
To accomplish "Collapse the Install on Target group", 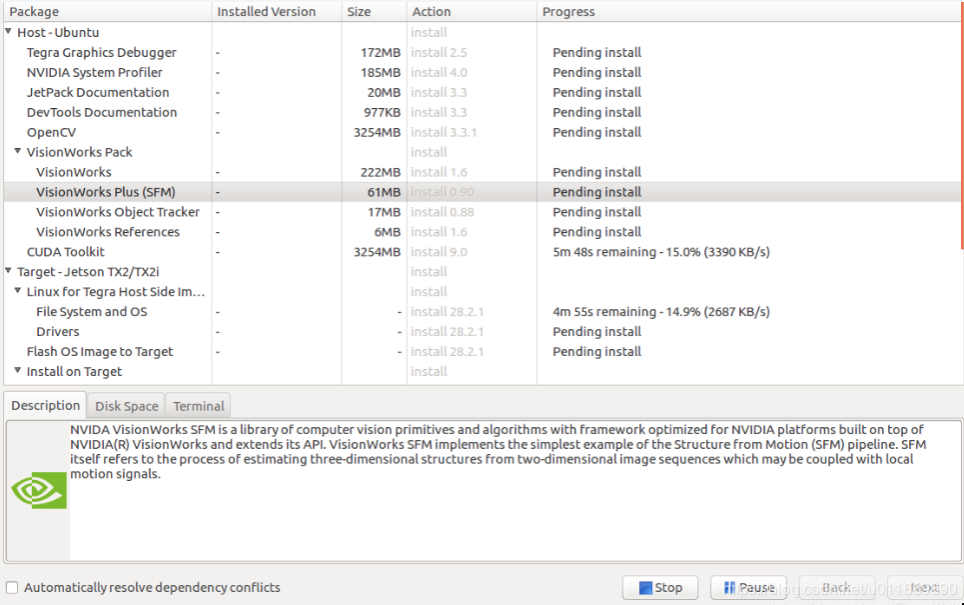I will (x=18, y=370).
